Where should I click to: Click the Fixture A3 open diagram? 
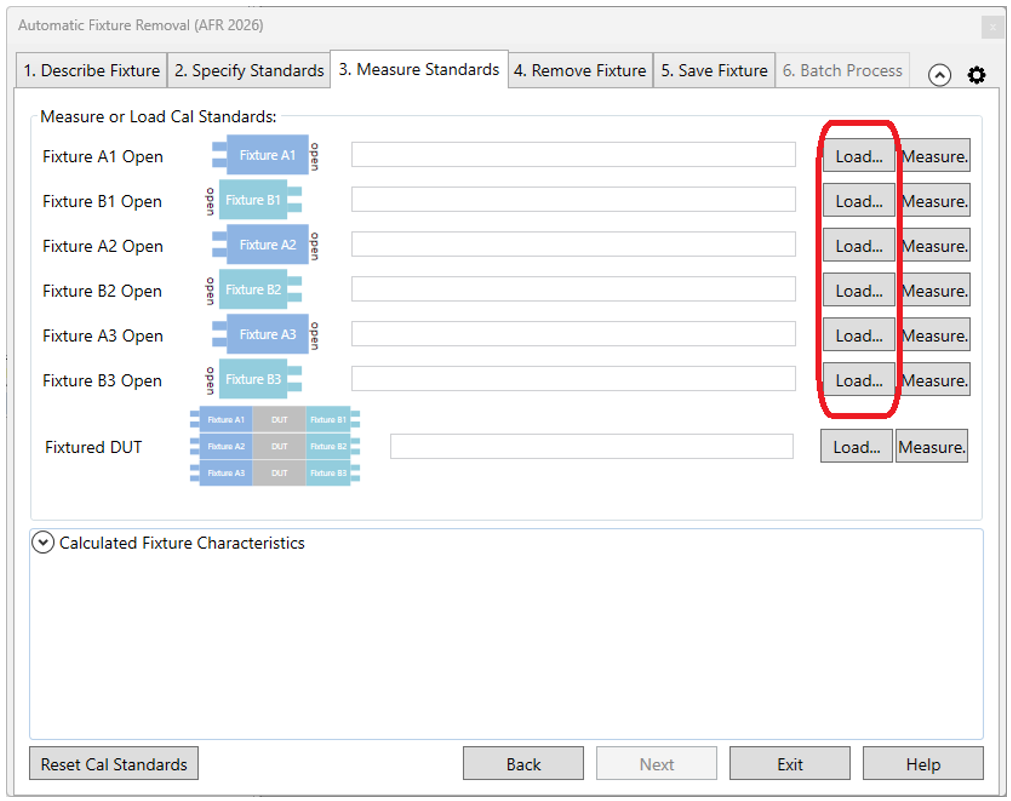[265, 335]
